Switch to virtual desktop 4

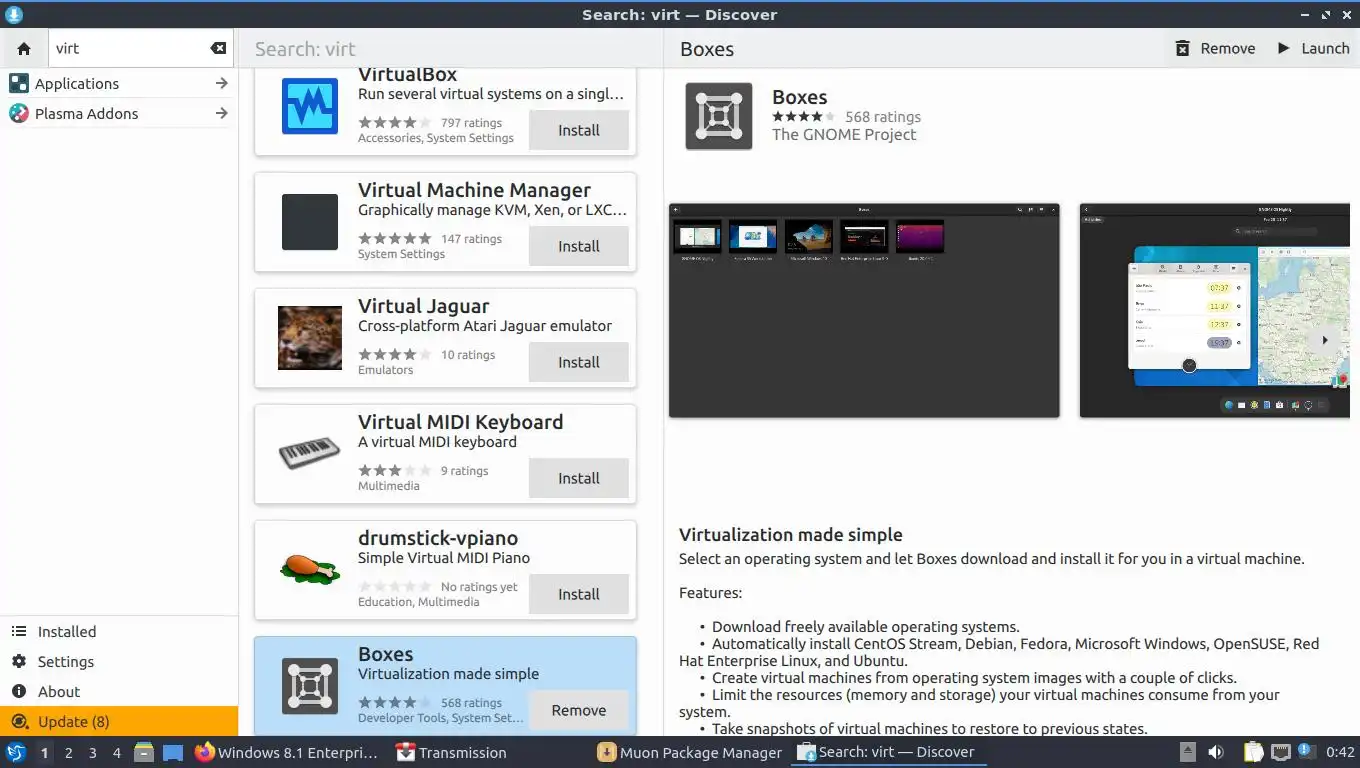pyautogui.click(x=117, y=752)
